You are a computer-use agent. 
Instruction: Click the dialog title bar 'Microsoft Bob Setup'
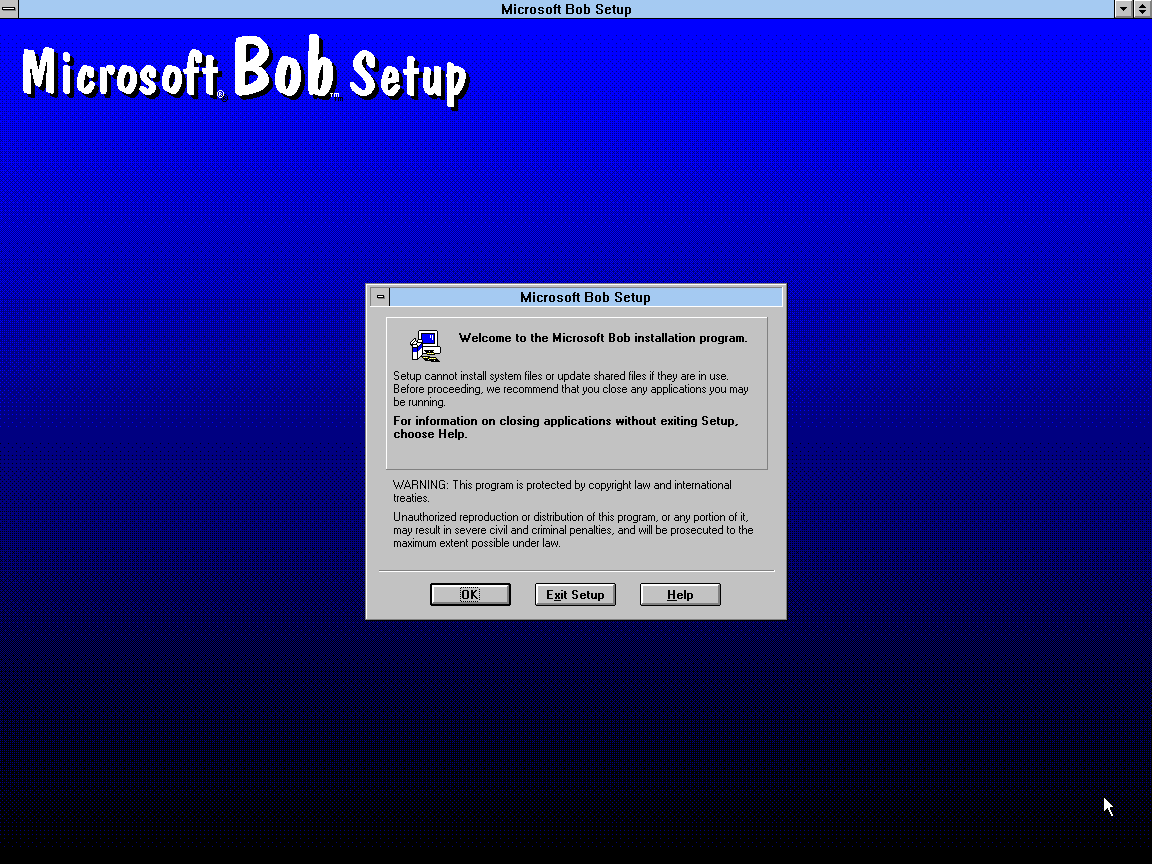(x=586, y=297)
